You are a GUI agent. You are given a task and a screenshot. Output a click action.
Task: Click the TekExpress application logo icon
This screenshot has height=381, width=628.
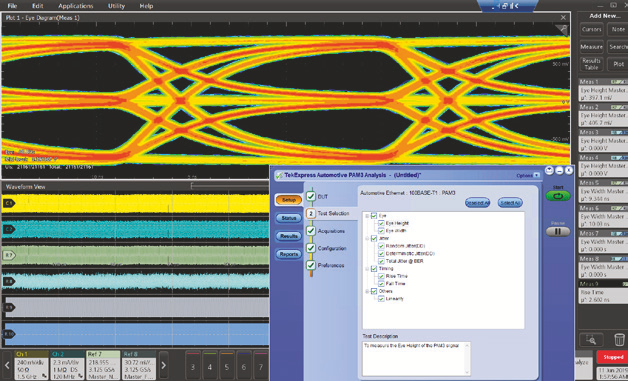(x=279, y=175)
